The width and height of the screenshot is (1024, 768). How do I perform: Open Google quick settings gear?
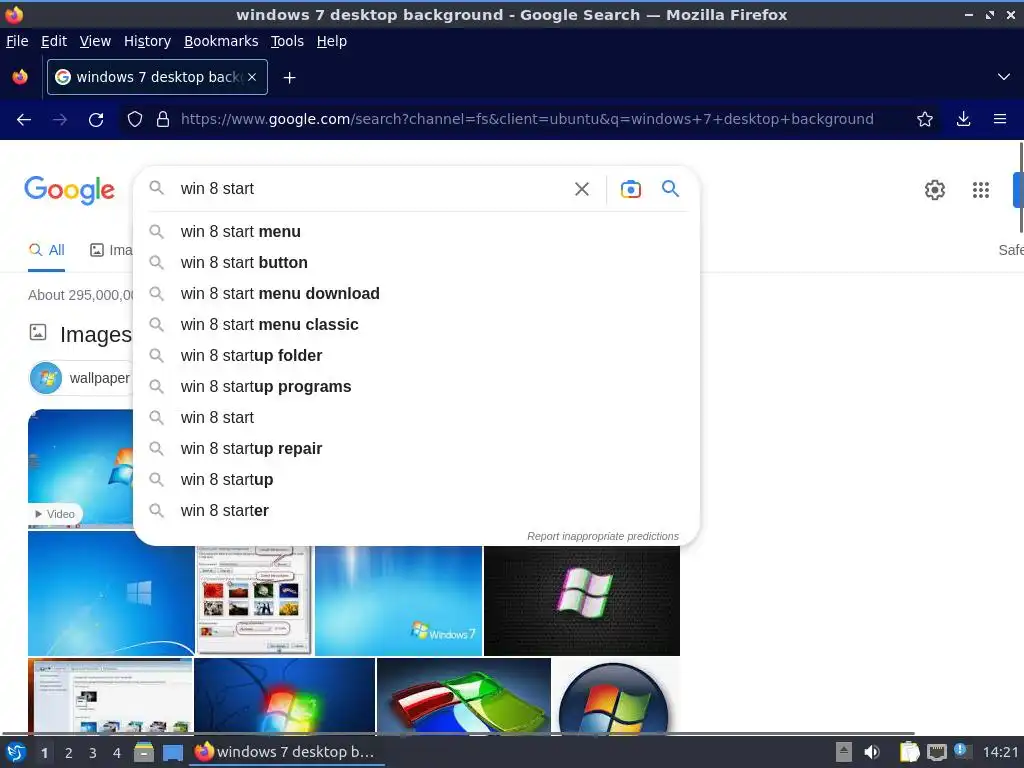pos(935,189)
